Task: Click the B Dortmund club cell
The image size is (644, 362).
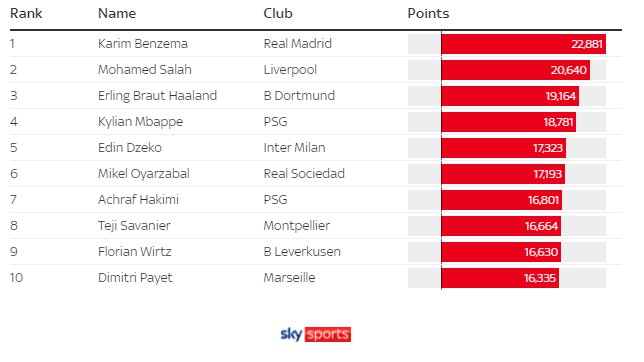Action: (299, 95)
